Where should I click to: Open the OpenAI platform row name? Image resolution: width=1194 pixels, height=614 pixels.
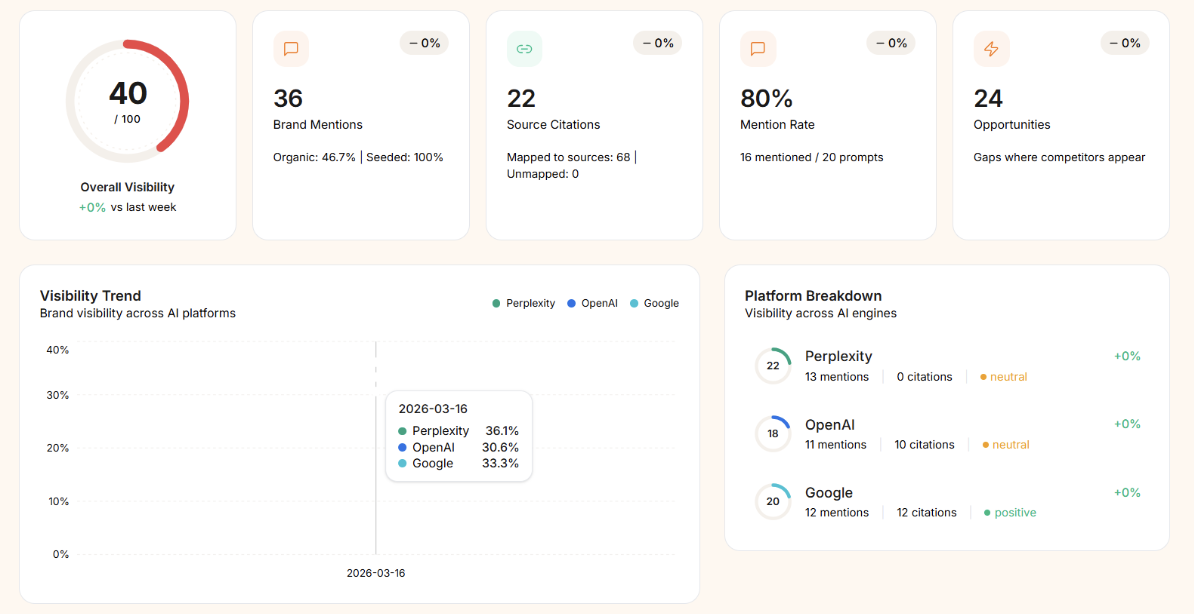[x=830, y=424]
